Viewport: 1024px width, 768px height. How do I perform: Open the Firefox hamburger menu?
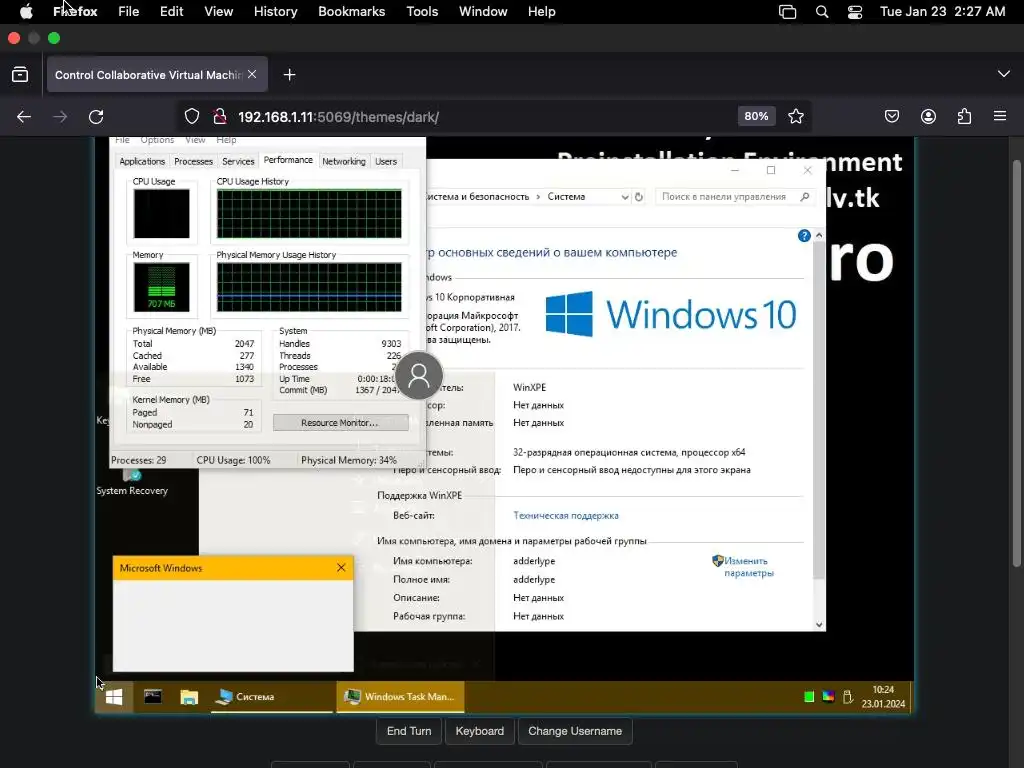pos(1000,116)
